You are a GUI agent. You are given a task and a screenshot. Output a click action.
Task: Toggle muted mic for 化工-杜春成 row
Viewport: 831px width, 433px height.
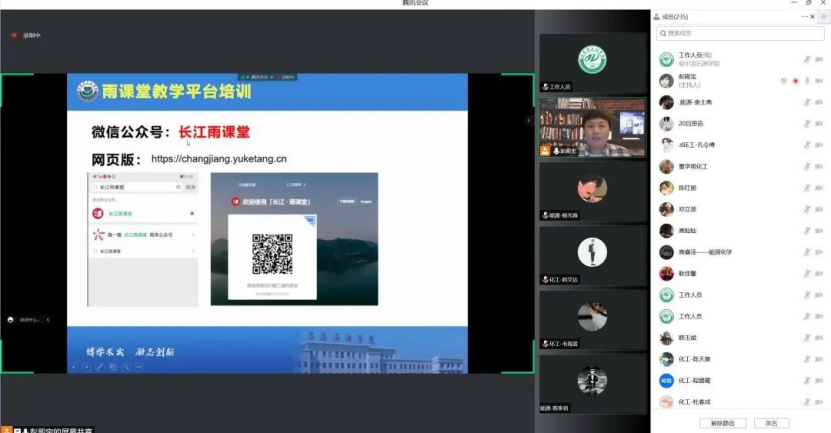[x=807, y=402]
